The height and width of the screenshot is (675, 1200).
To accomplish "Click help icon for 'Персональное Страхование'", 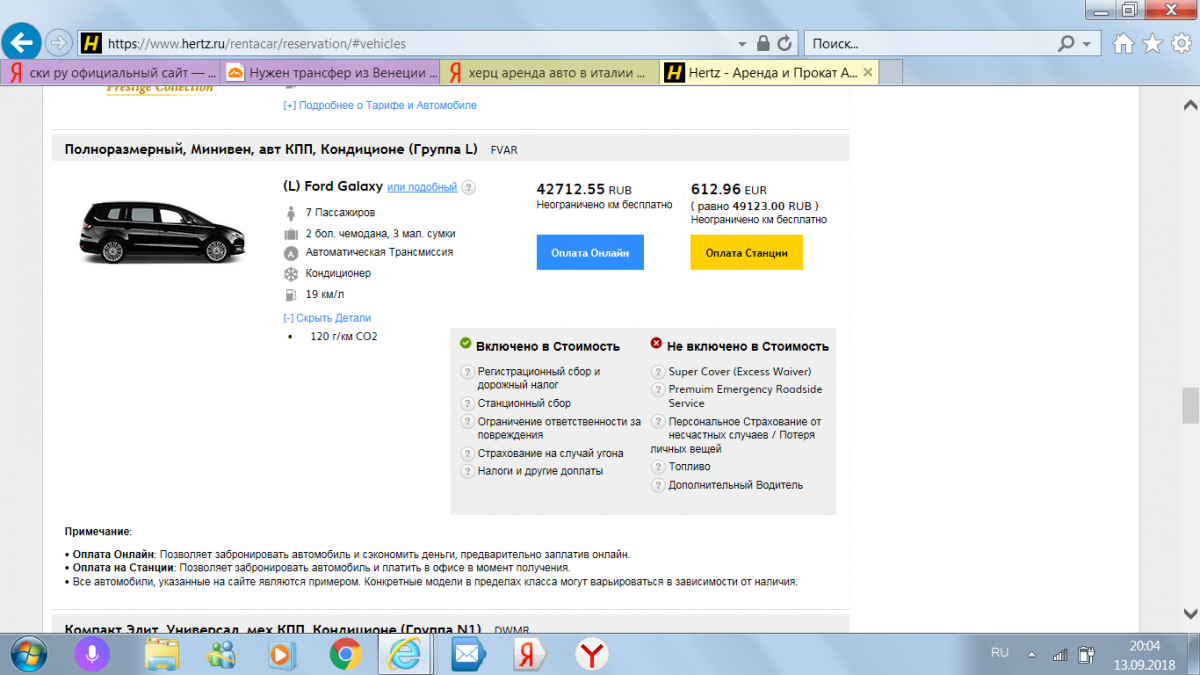I will [658, 422].
